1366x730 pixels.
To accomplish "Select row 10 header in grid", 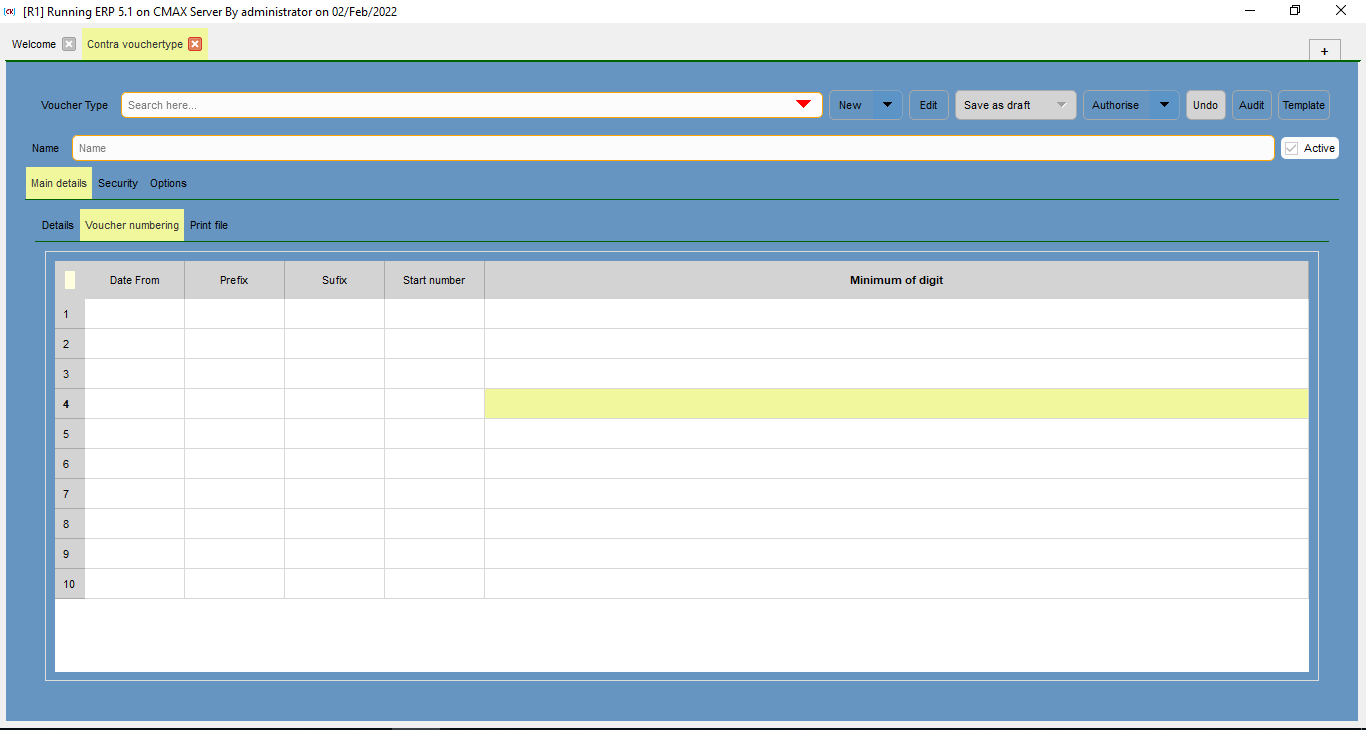I will point(70,584).
